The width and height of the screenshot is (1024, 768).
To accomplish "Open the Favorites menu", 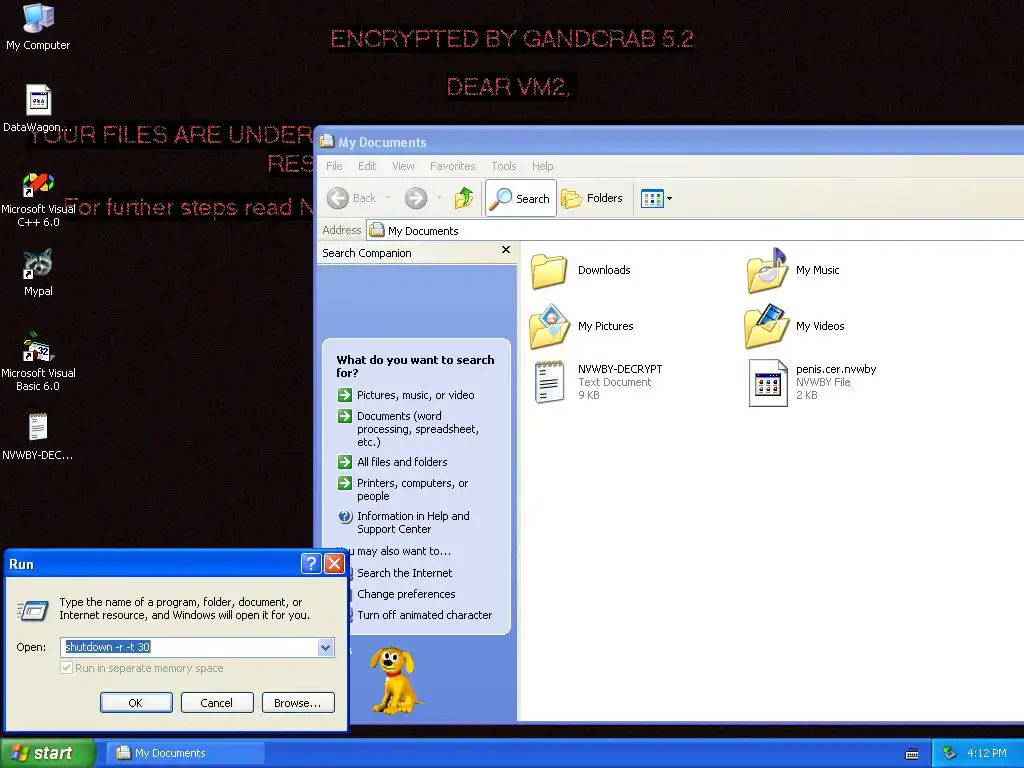I will coord(453,166).
